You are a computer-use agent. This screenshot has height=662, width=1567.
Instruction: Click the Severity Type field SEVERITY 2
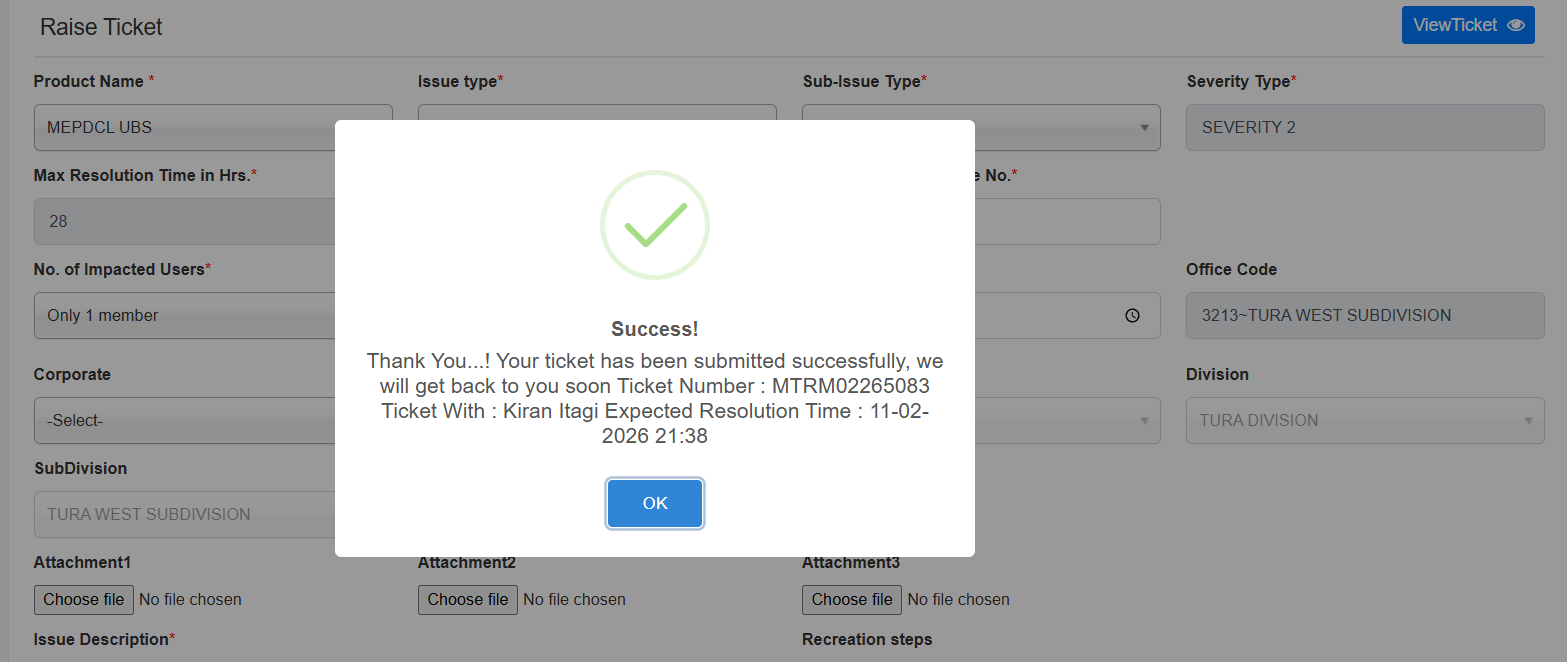tap(1364, 127)
